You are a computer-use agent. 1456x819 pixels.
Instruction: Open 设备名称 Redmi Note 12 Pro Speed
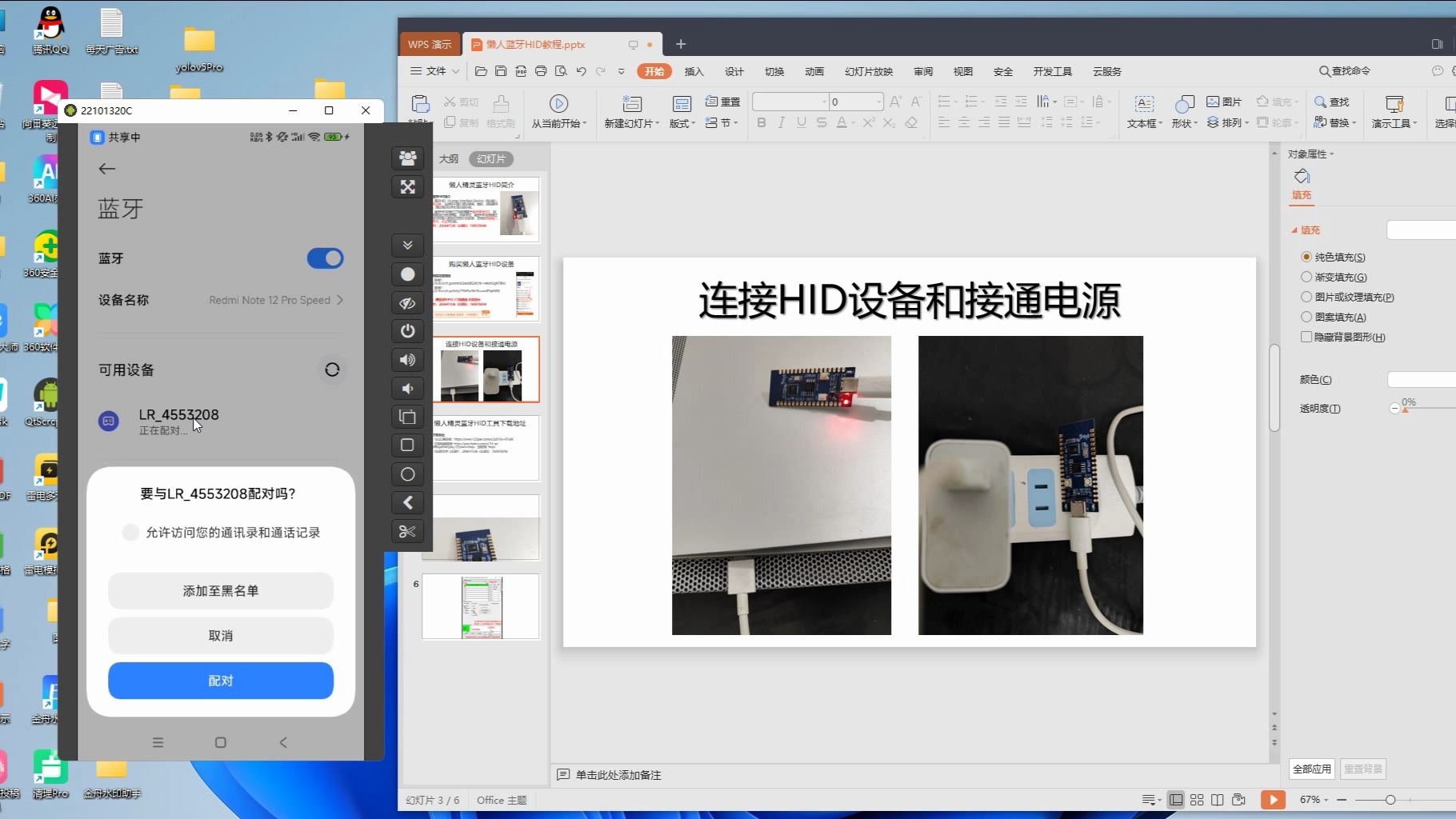click(x=221, y=300)
